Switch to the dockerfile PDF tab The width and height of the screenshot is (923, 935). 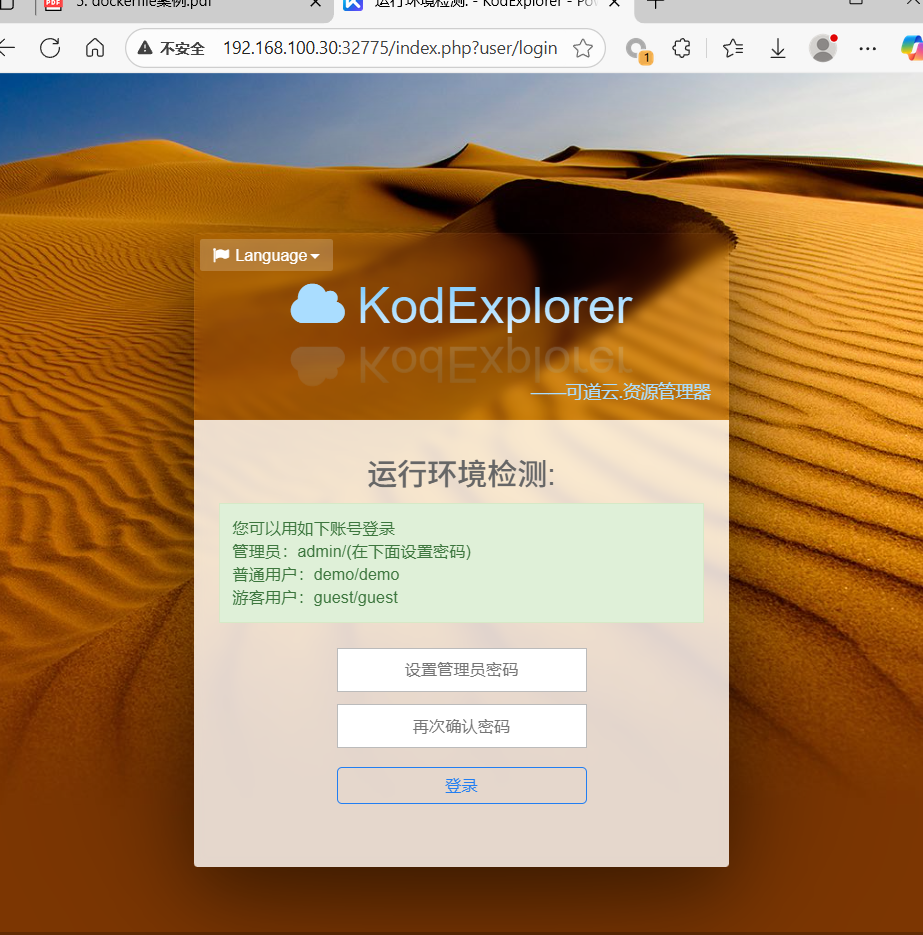point(179,5)
